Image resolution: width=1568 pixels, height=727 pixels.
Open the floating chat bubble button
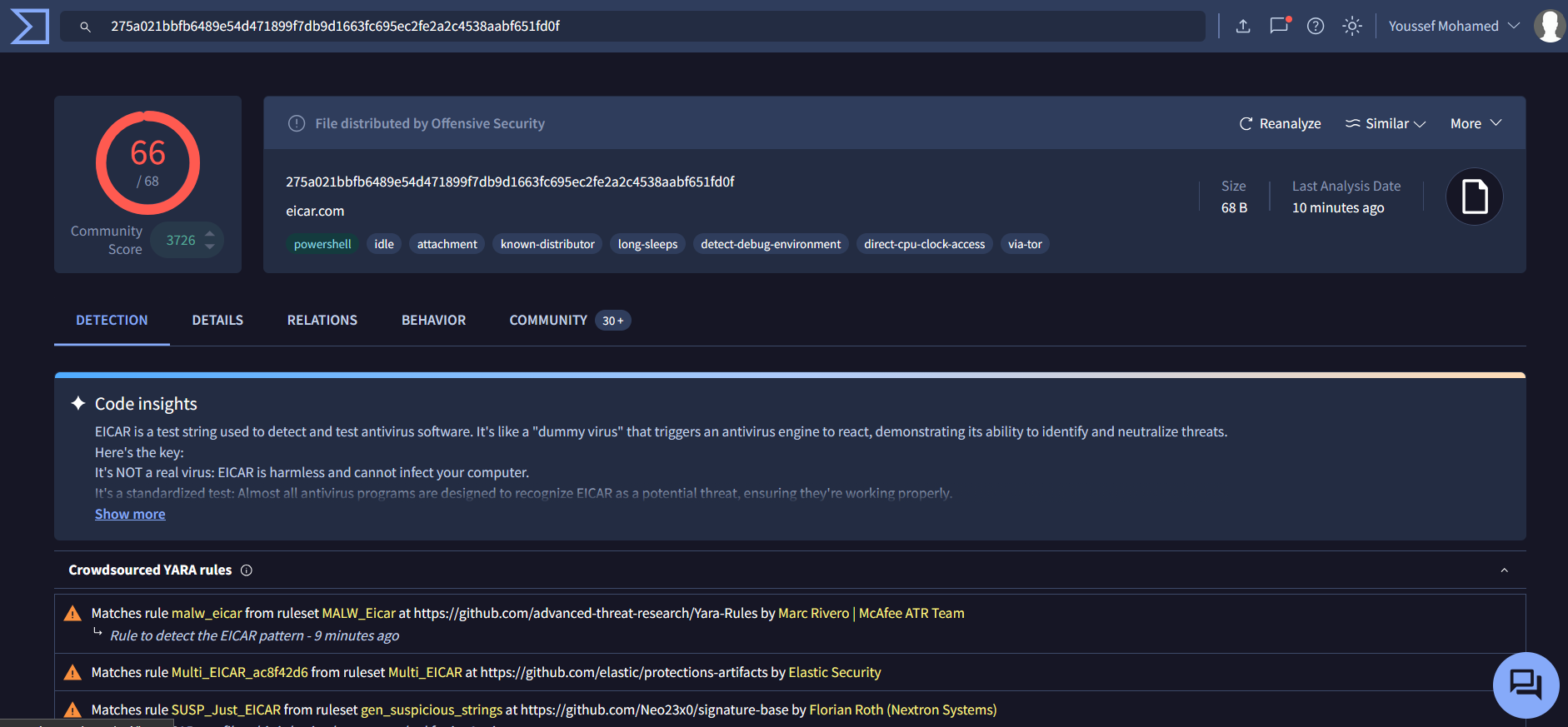pos(1526,685)
